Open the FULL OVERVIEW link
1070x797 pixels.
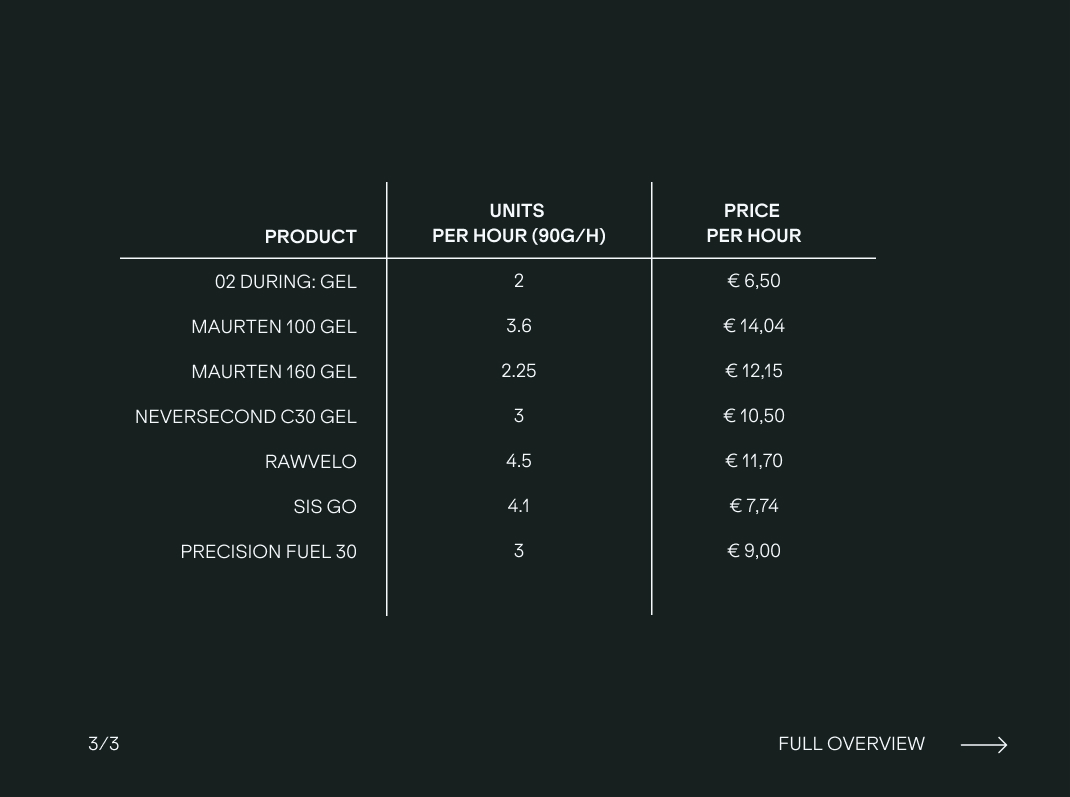coord(851,744)
